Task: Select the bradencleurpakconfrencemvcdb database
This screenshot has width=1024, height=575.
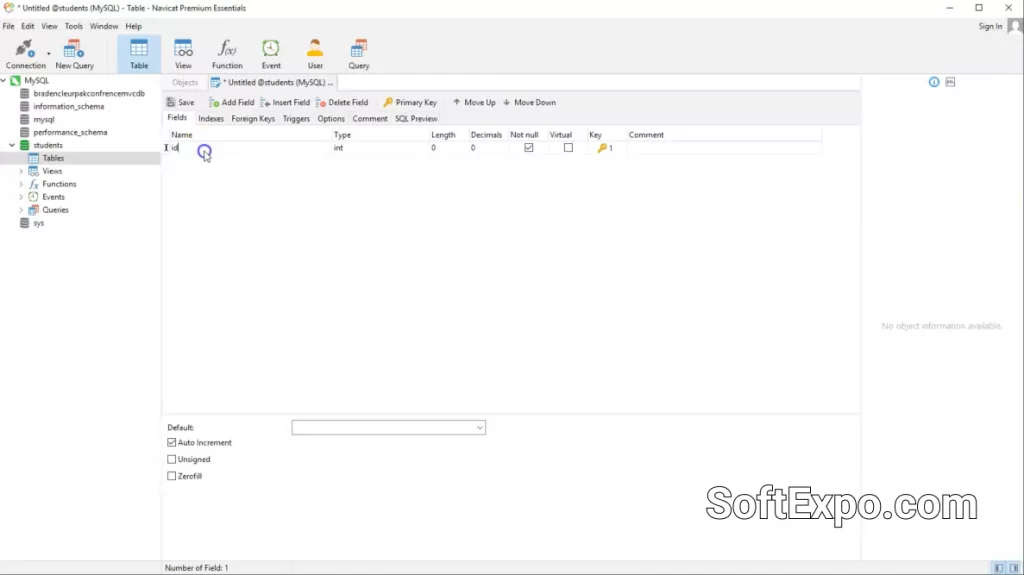Action: [89, 93]
